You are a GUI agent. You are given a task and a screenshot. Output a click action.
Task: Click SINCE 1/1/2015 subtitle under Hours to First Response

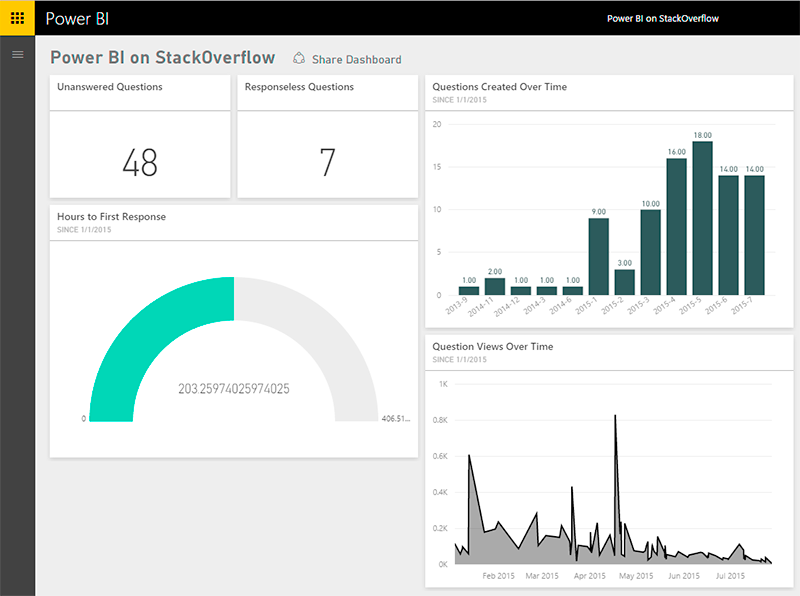coord(84,230)
